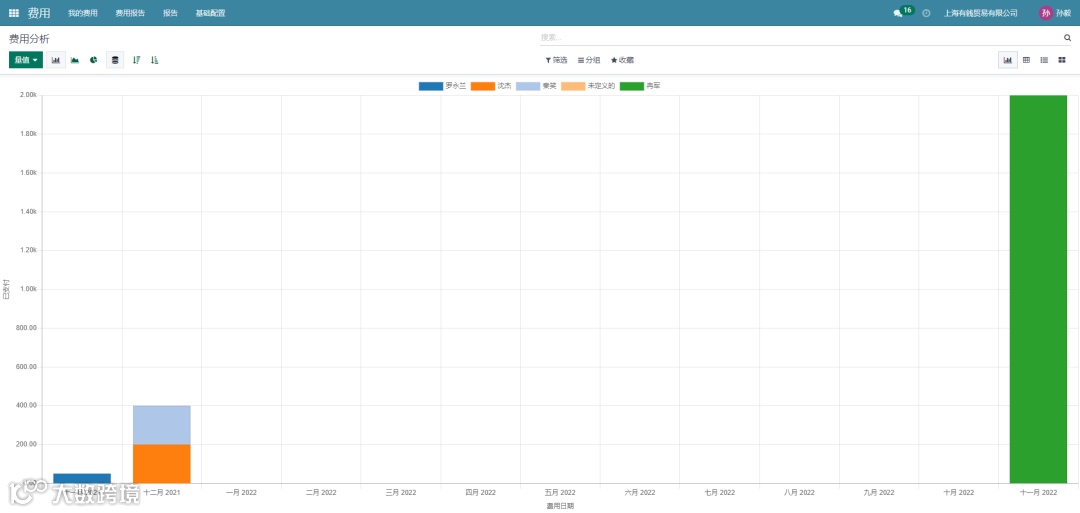Click the 1.00k axis value
1080x513 pixels.
click(x=27, y=289)
